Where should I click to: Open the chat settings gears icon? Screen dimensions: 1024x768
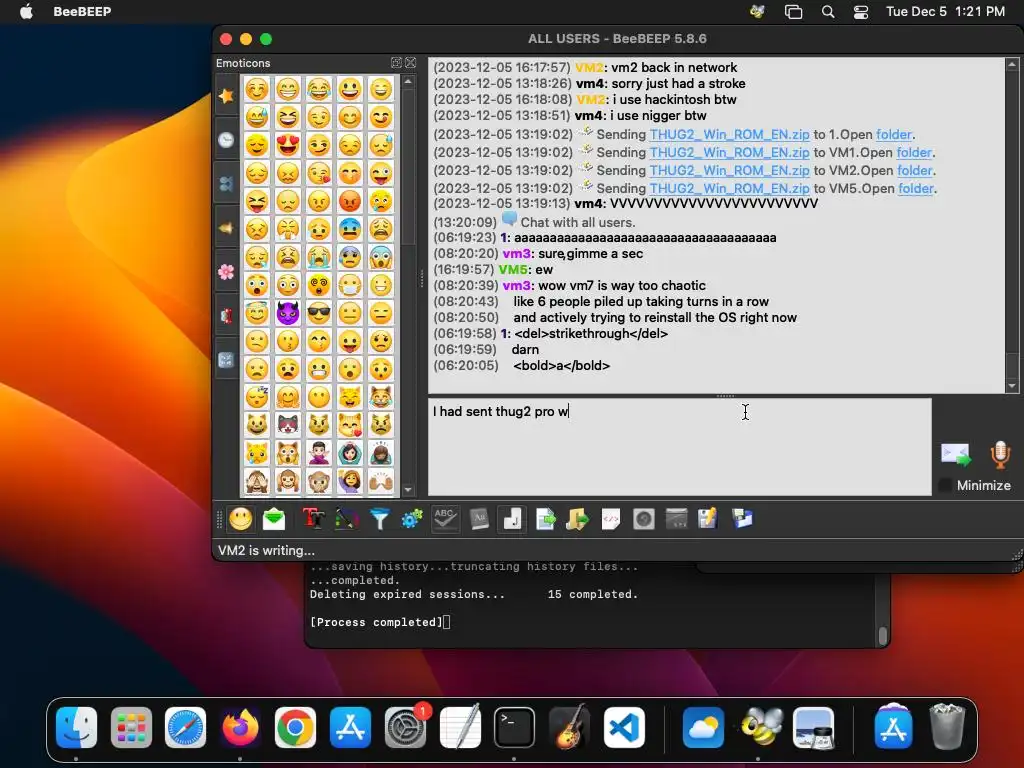pos(412,520)
